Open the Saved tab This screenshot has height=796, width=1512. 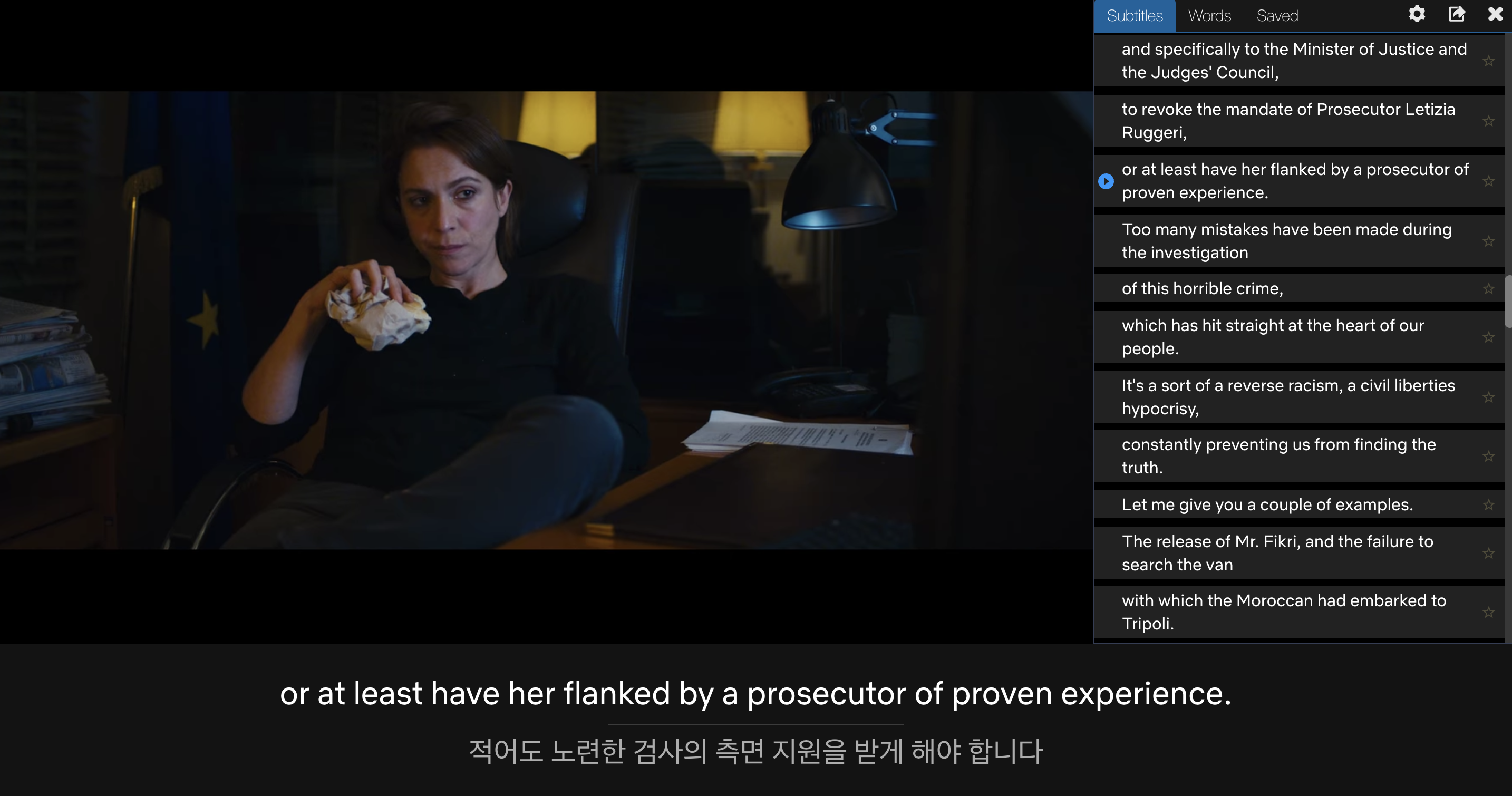(1277, 16)
